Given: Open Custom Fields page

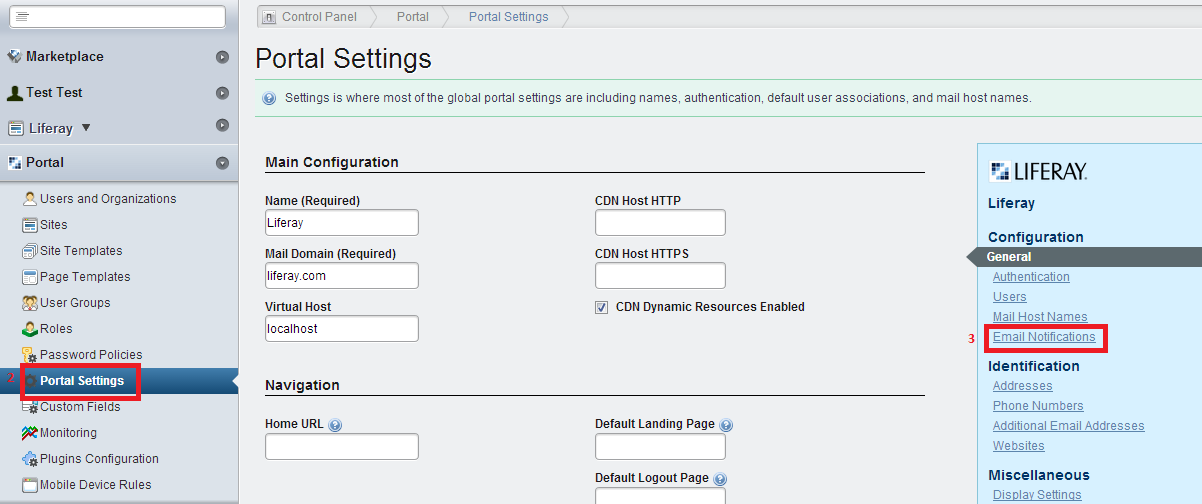Looking at the screenshot, I should (80, 407).
